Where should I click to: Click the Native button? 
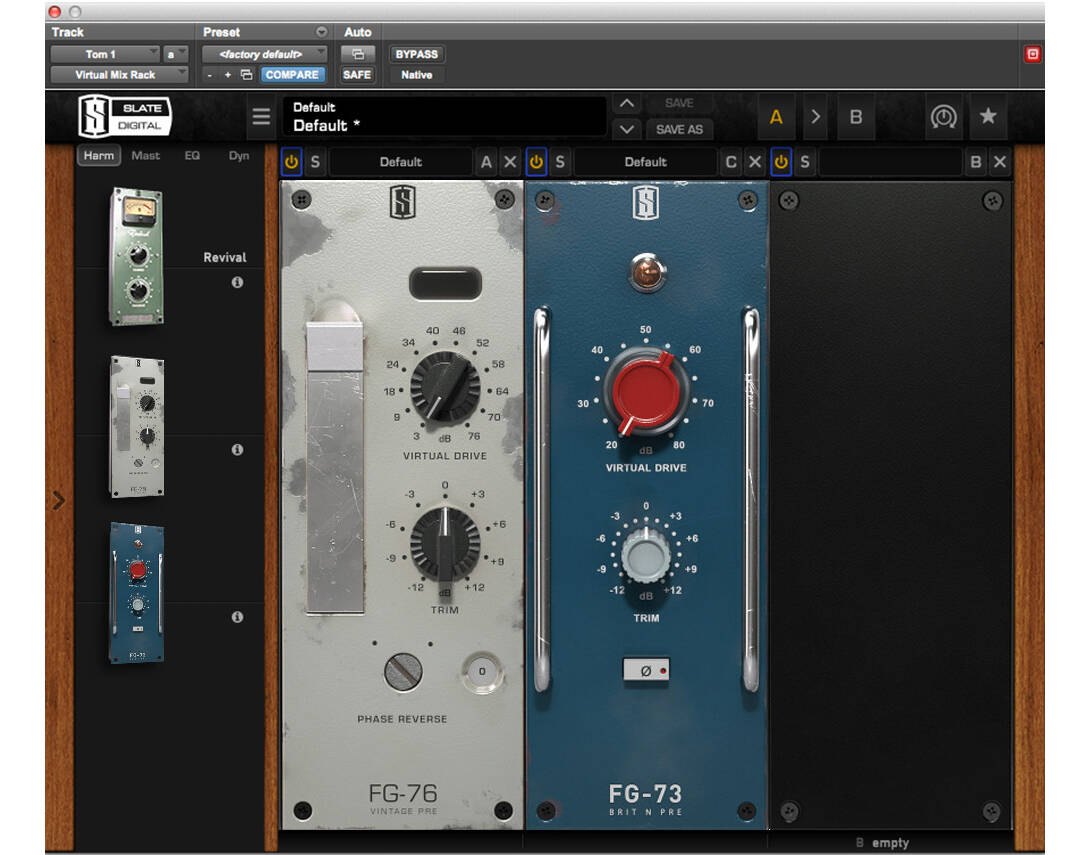click(x=416, y=74)
